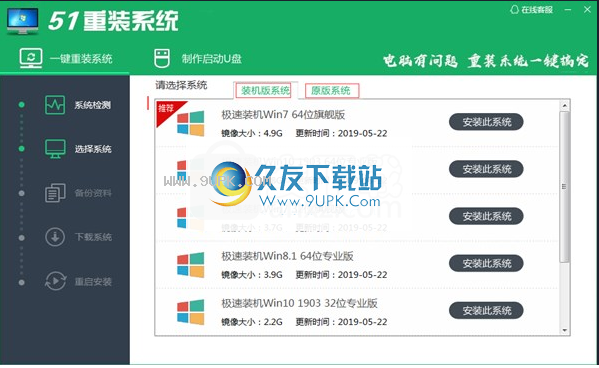The height and width of the screenshot is (368, 599).
Task: Click the USB drive icon
Action: (162, 58)
